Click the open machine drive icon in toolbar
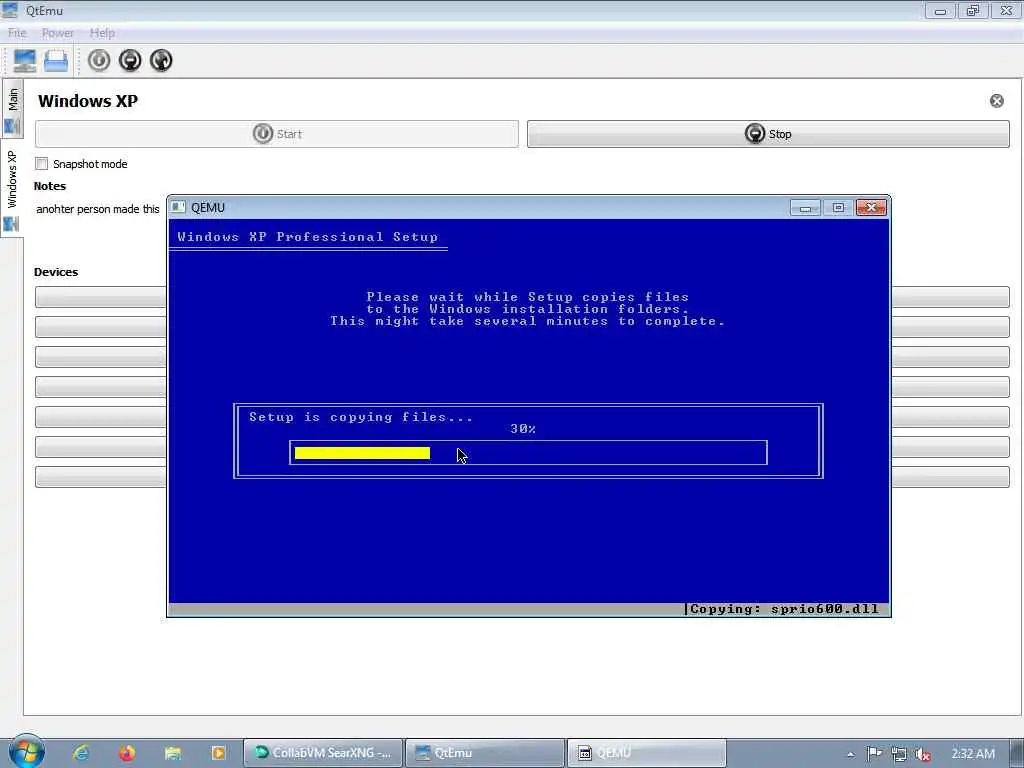This screenshot has height=768, width=1024. click(56, 61)
